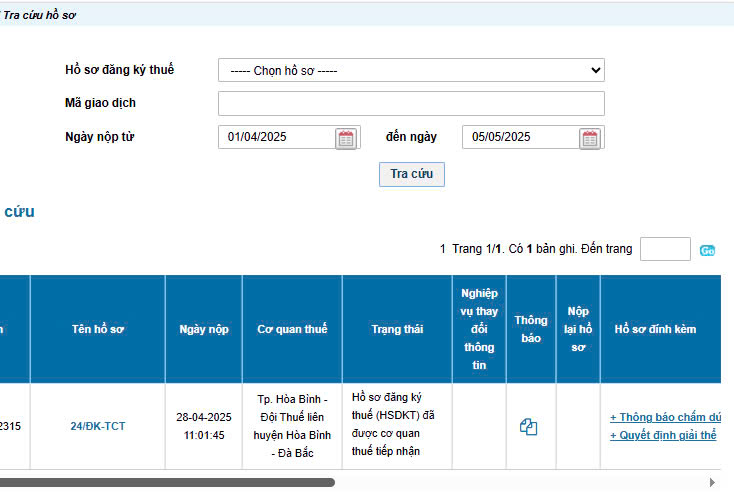Click the đến ngày date field
This screenshot has height=499, width=734.
(520, 137)
